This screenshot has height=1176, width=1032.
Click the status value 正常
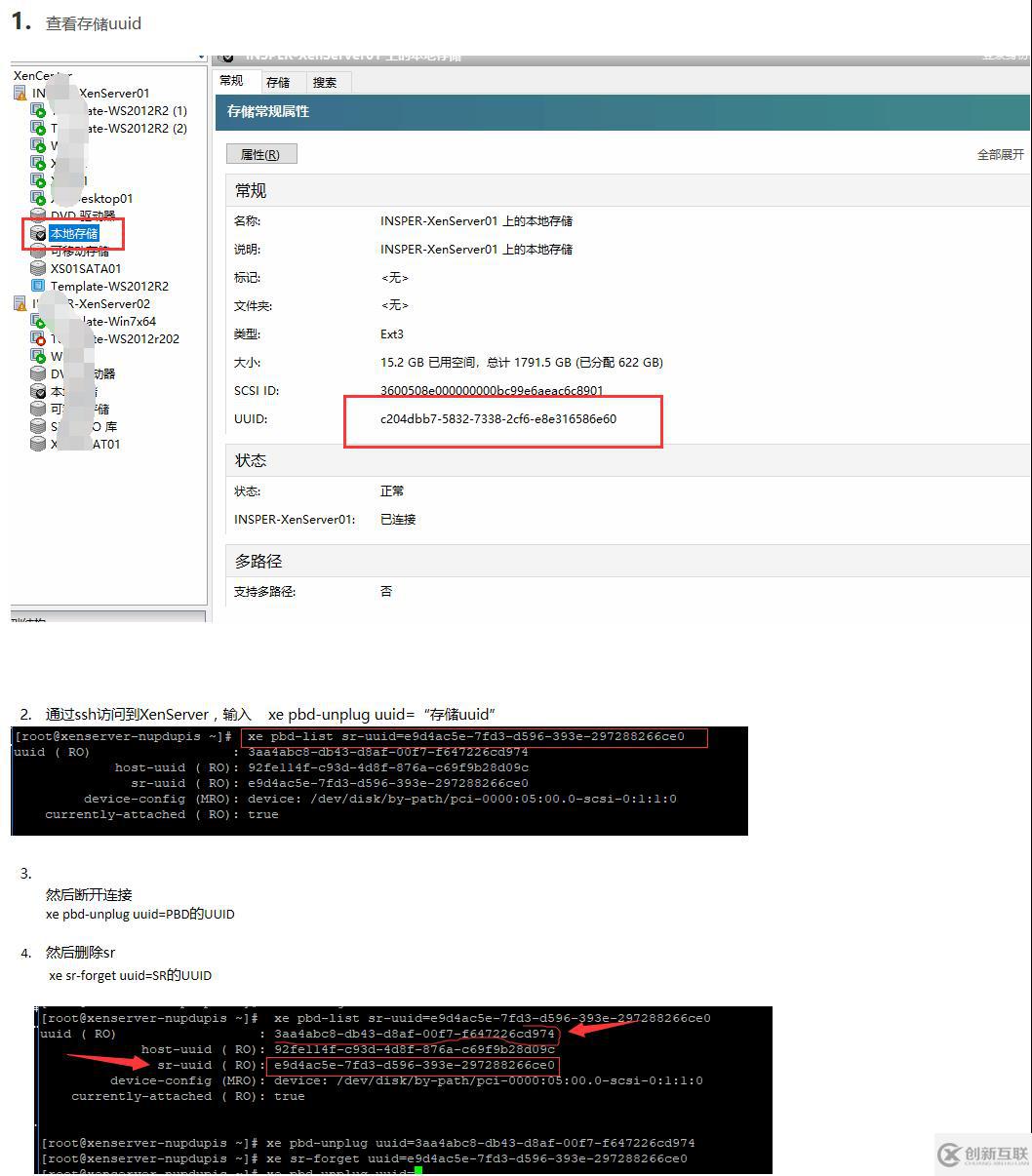click(x=392, y=491)
